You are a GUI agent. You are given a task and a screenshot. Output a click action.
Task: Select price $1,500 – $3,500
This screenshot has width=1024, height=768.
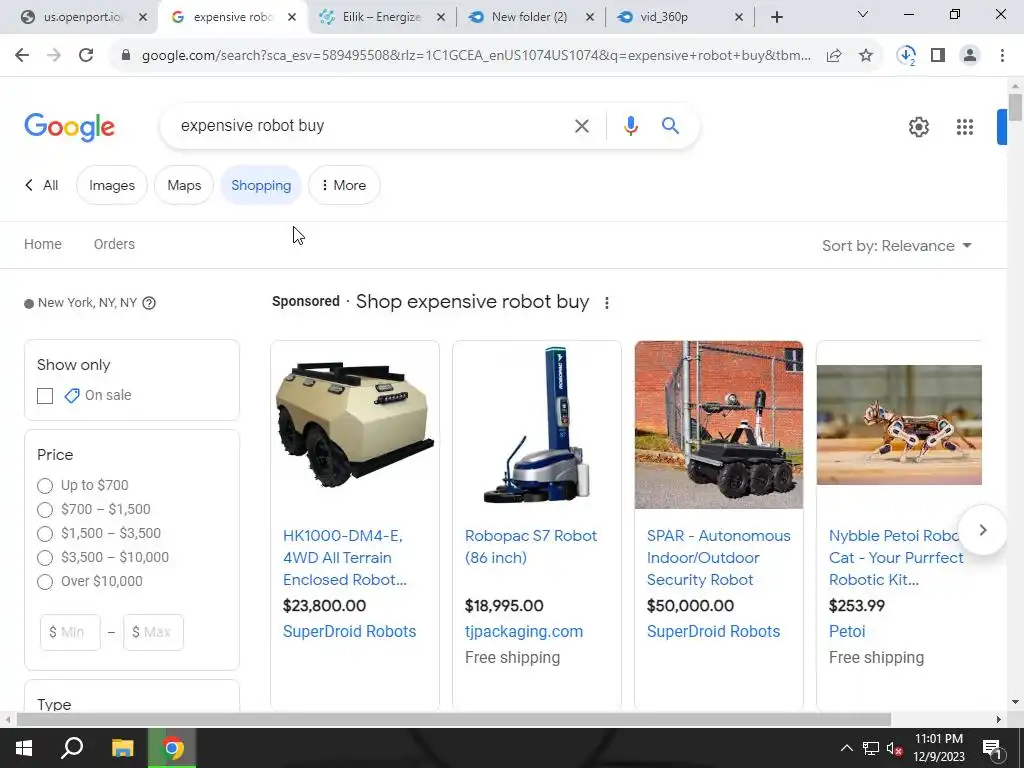[x=45, y=534]
